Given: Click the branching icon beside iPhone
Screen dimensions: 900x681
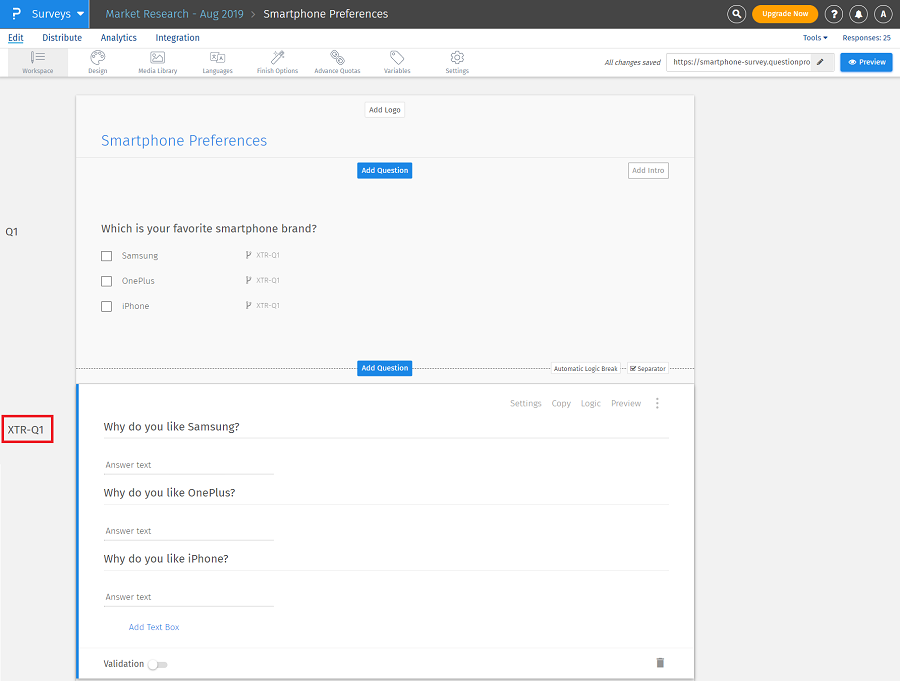Looking at the screenshot, I should tap(249, 305).
